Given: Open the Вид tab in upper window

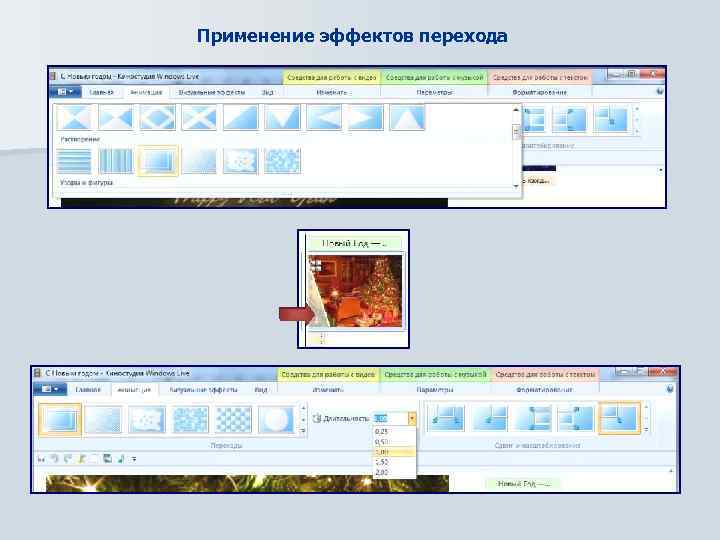Looking at the screenshot, I should pyautogui.click(x=268, y=92).
